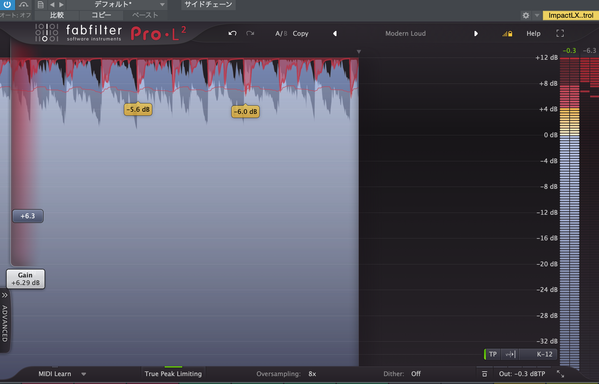Open the MIDI Learn dropdown arrow

(x=84, y=374)
